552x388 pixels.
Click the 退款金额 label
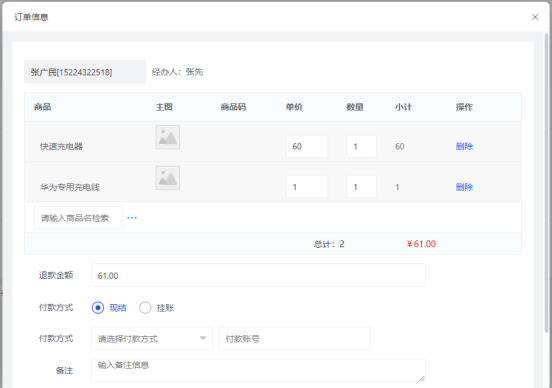(56, 275)
